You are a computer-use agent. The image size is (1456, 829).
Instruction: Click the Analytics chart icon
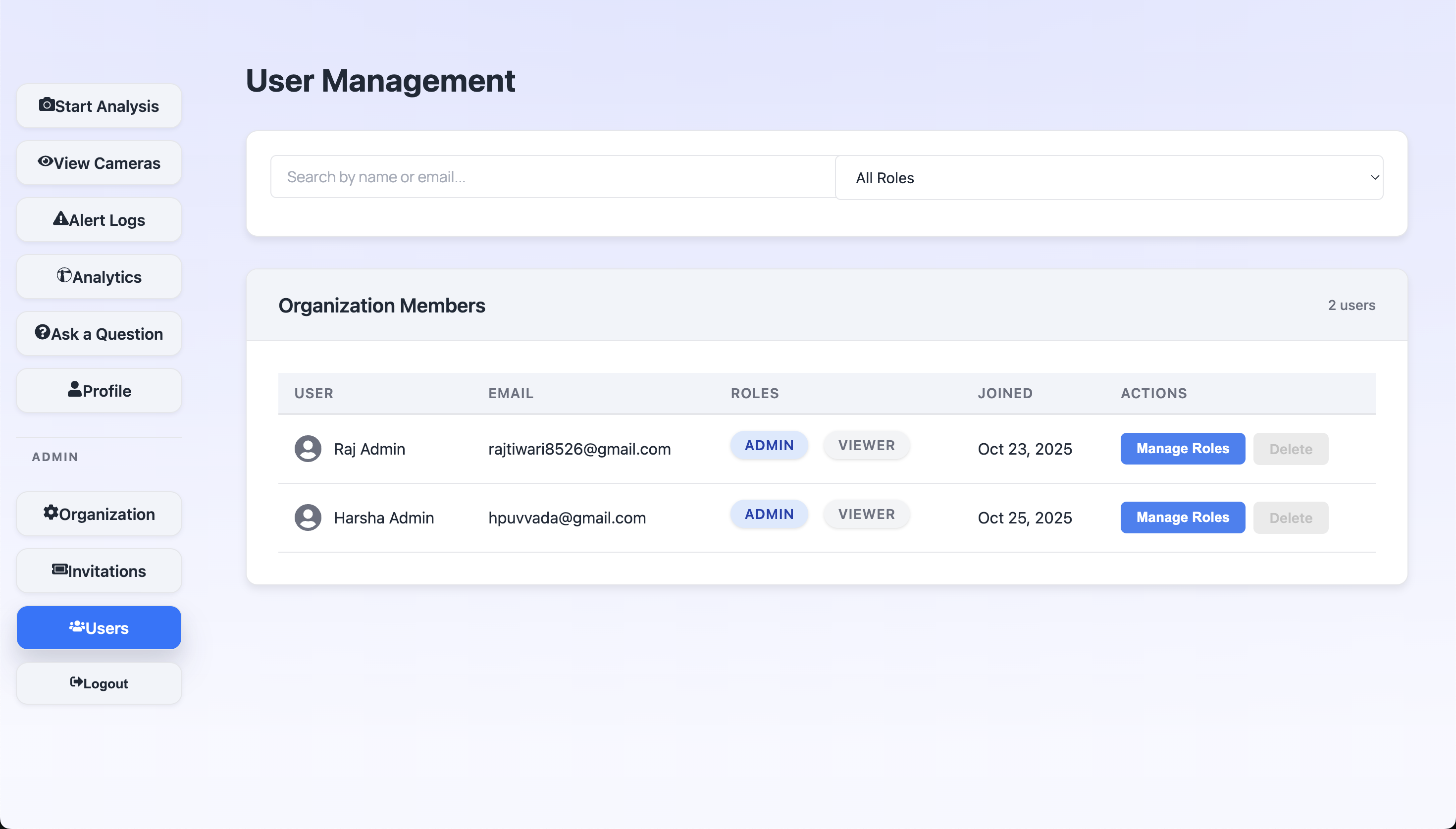pyautogui.click(x=64, y=275)
